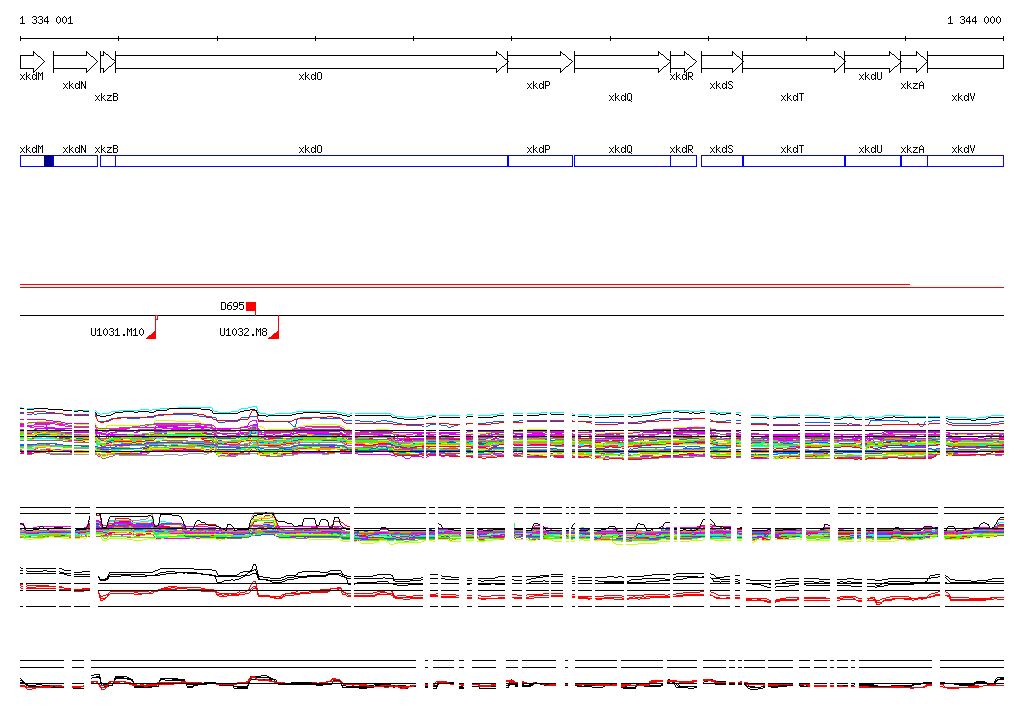Click the xkdT label under the top arrow
1024x714 pixels.
click(792, 97)
